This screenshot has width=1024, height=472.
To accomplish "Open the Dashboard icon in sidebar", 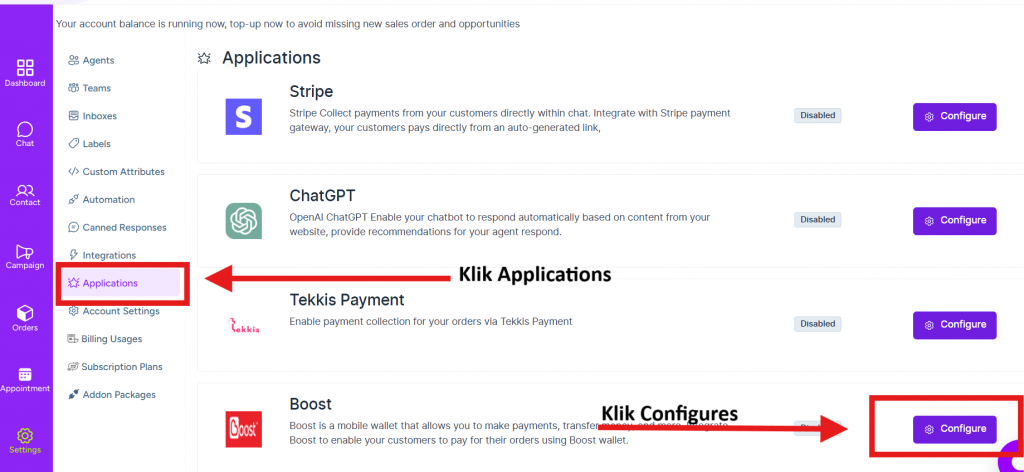I will [25, 68].
